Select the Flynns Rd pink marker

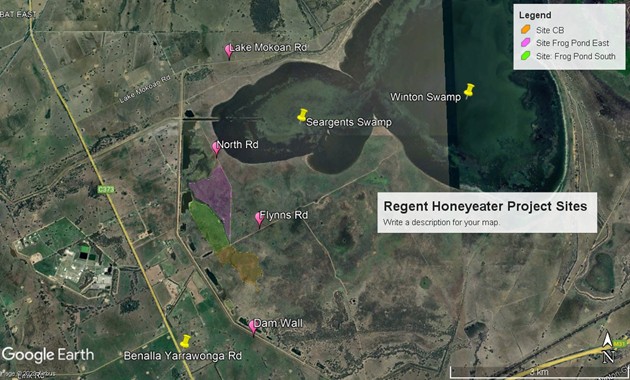tap(259, 220)
